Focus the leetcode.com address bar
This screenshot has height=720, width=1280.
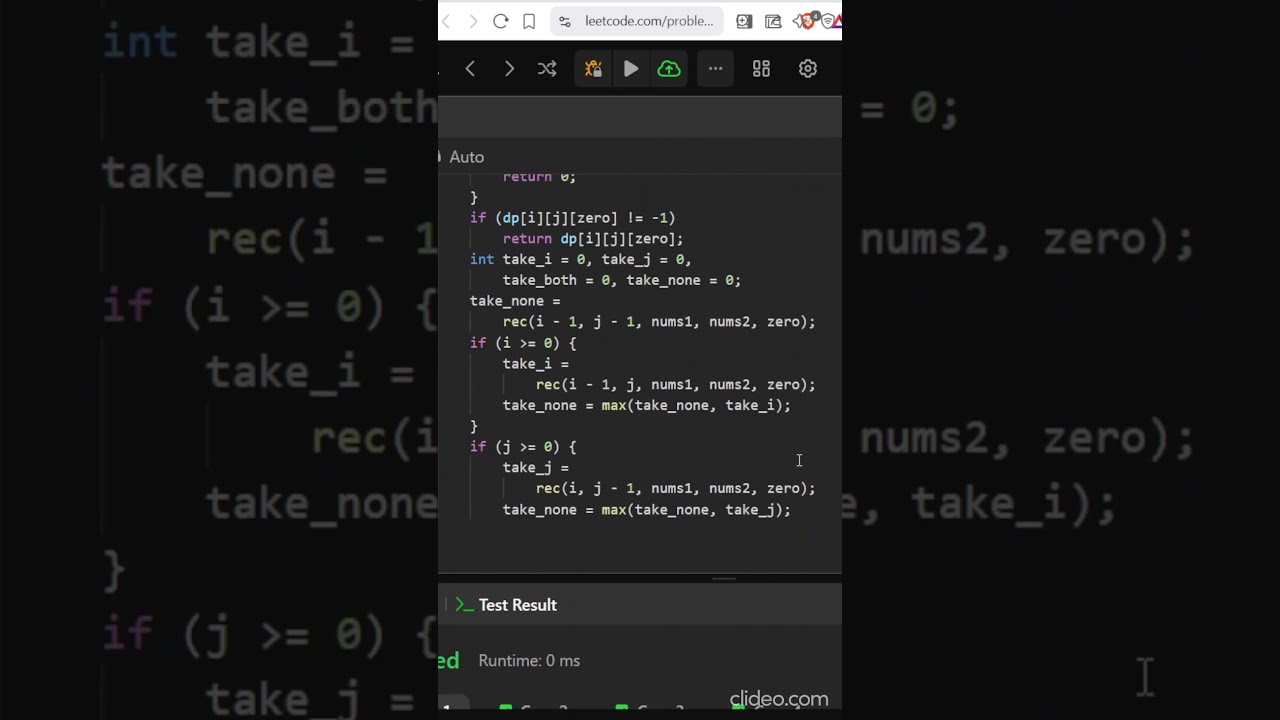[x=637, y=21]
